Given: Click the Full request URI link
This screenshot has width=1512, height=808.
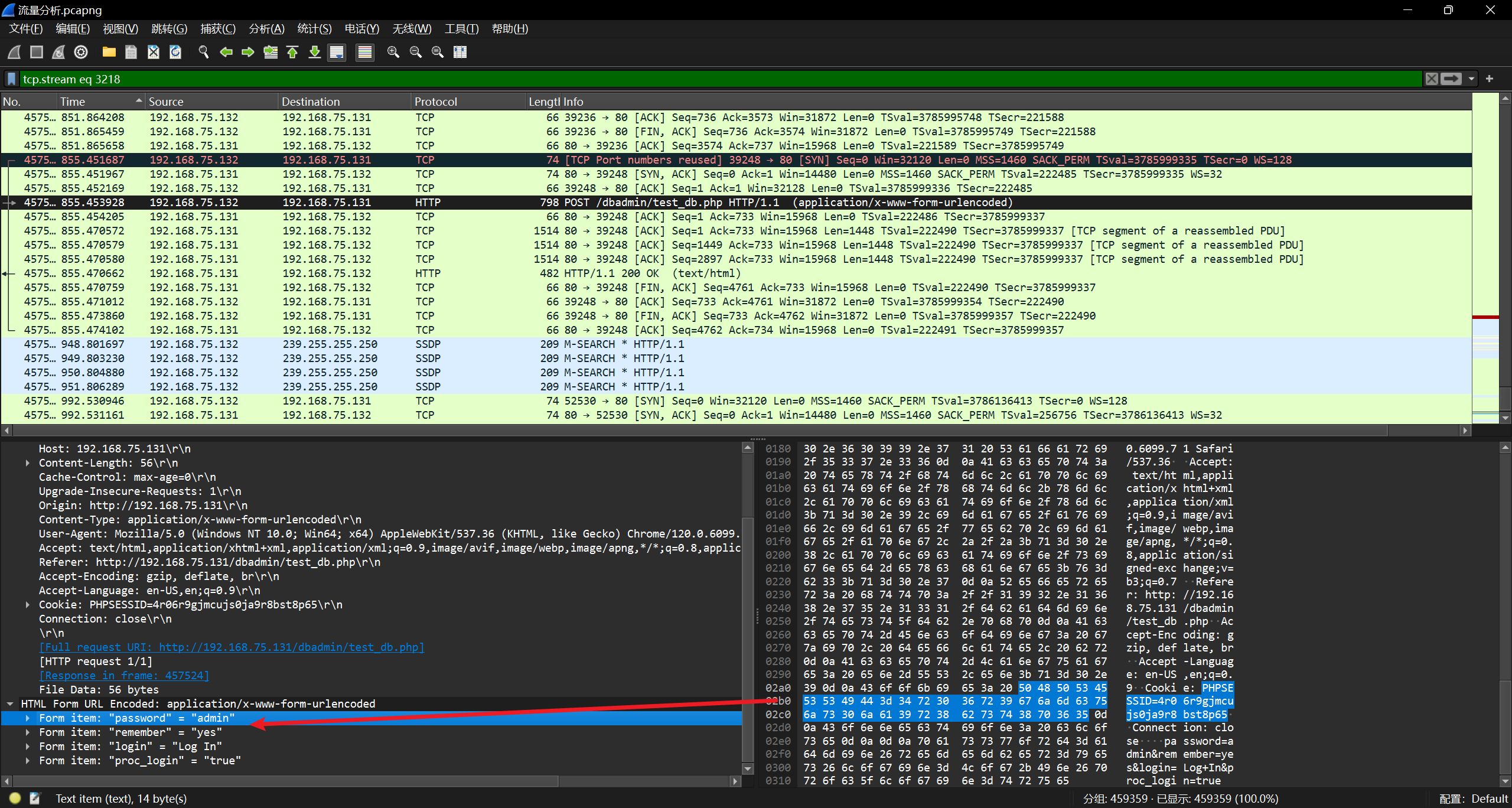Looking at the screenshot, I should point(232,647).
